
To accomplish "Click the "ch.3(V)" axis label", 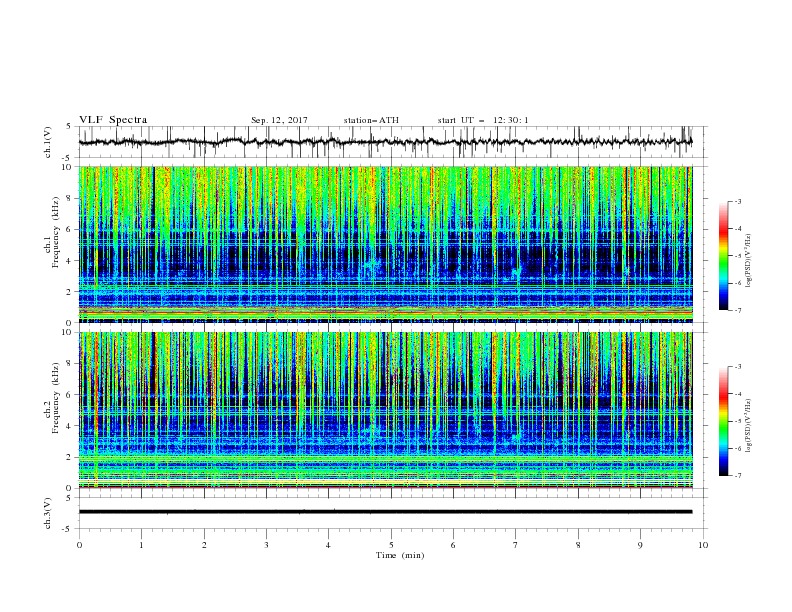I will click(48, 513).
